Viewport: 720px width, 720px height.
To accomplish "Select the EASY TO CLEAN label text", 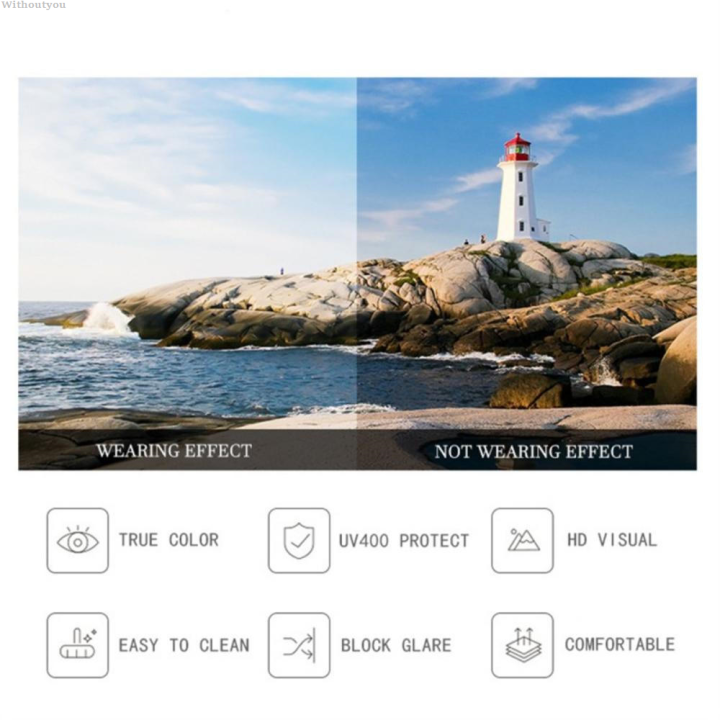I will pyautogui.click(x=184, y=645).
